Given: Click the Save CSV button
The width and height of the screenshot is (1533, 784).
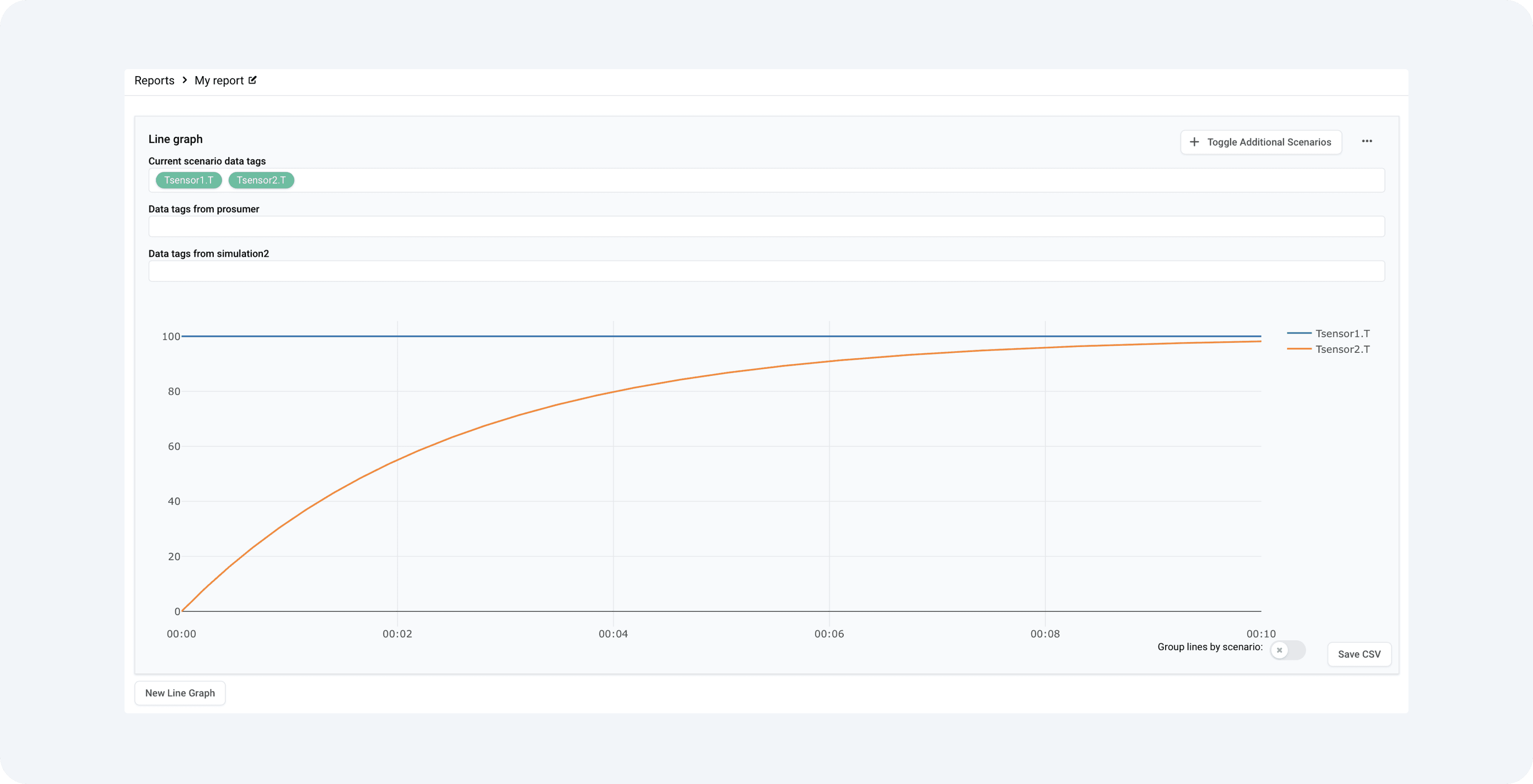Looking at the screenshot, I should coord(1359,654).
